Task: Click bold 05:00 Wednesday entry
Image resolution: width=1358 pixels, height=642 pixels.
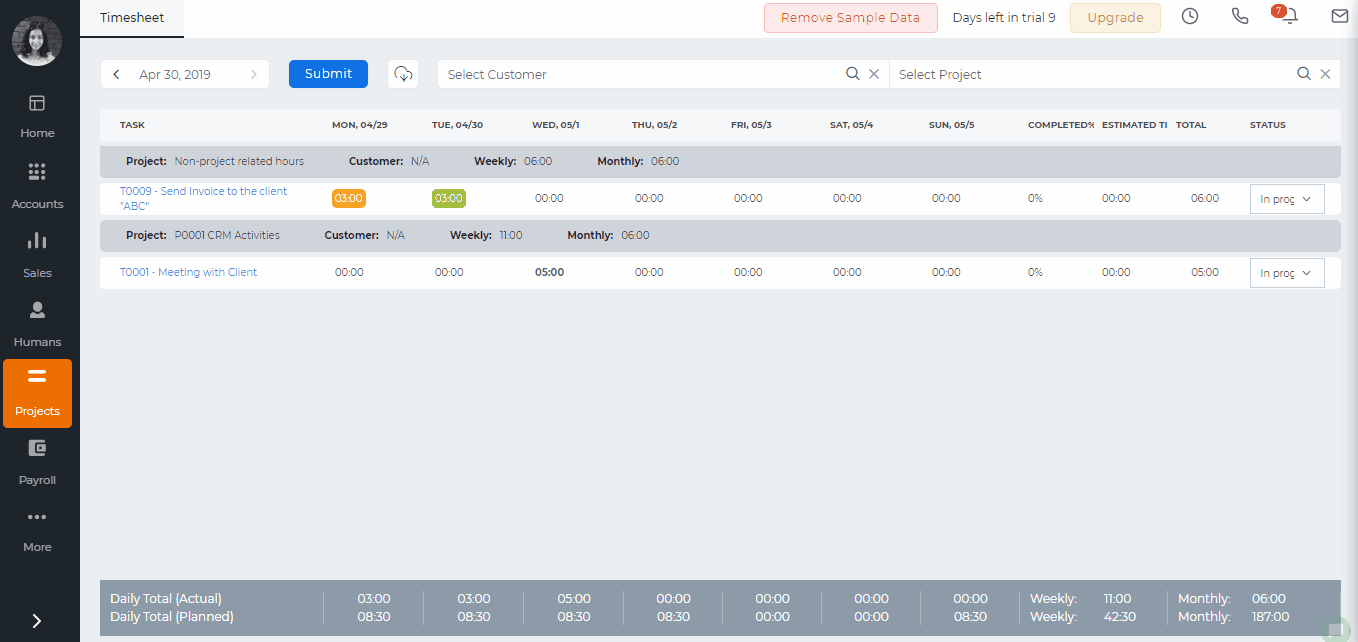Action: (x=549, y=272)
